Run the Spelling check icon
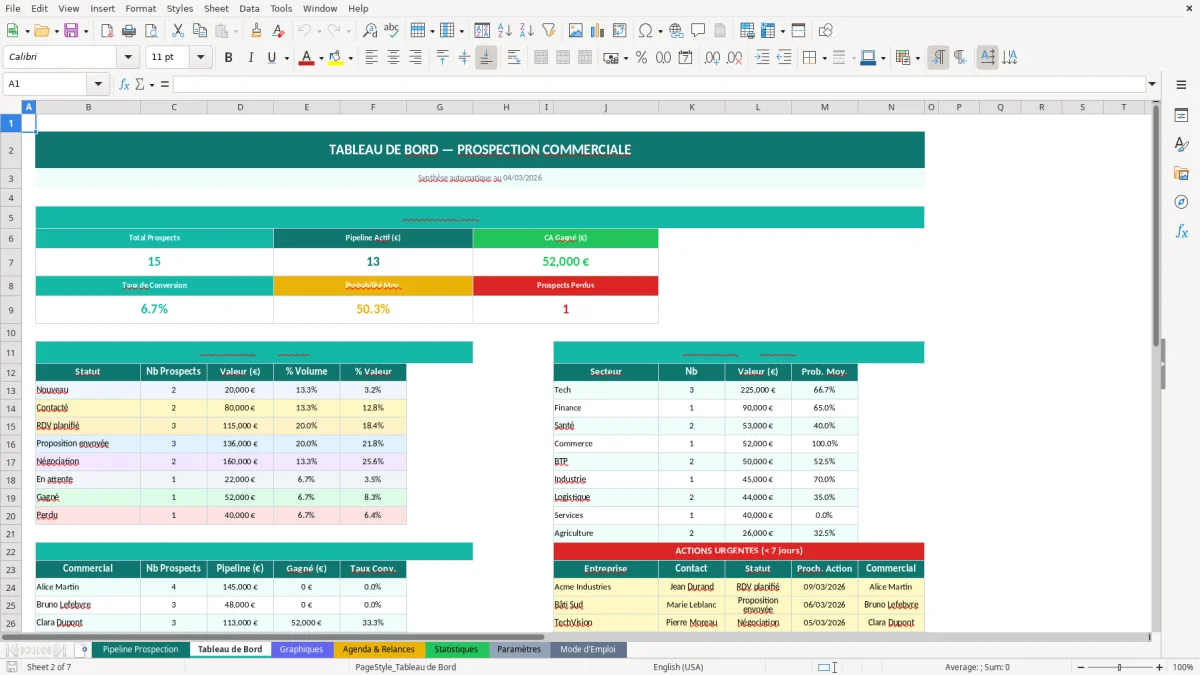Screen dimensions: 1200x675 [392, 31]
